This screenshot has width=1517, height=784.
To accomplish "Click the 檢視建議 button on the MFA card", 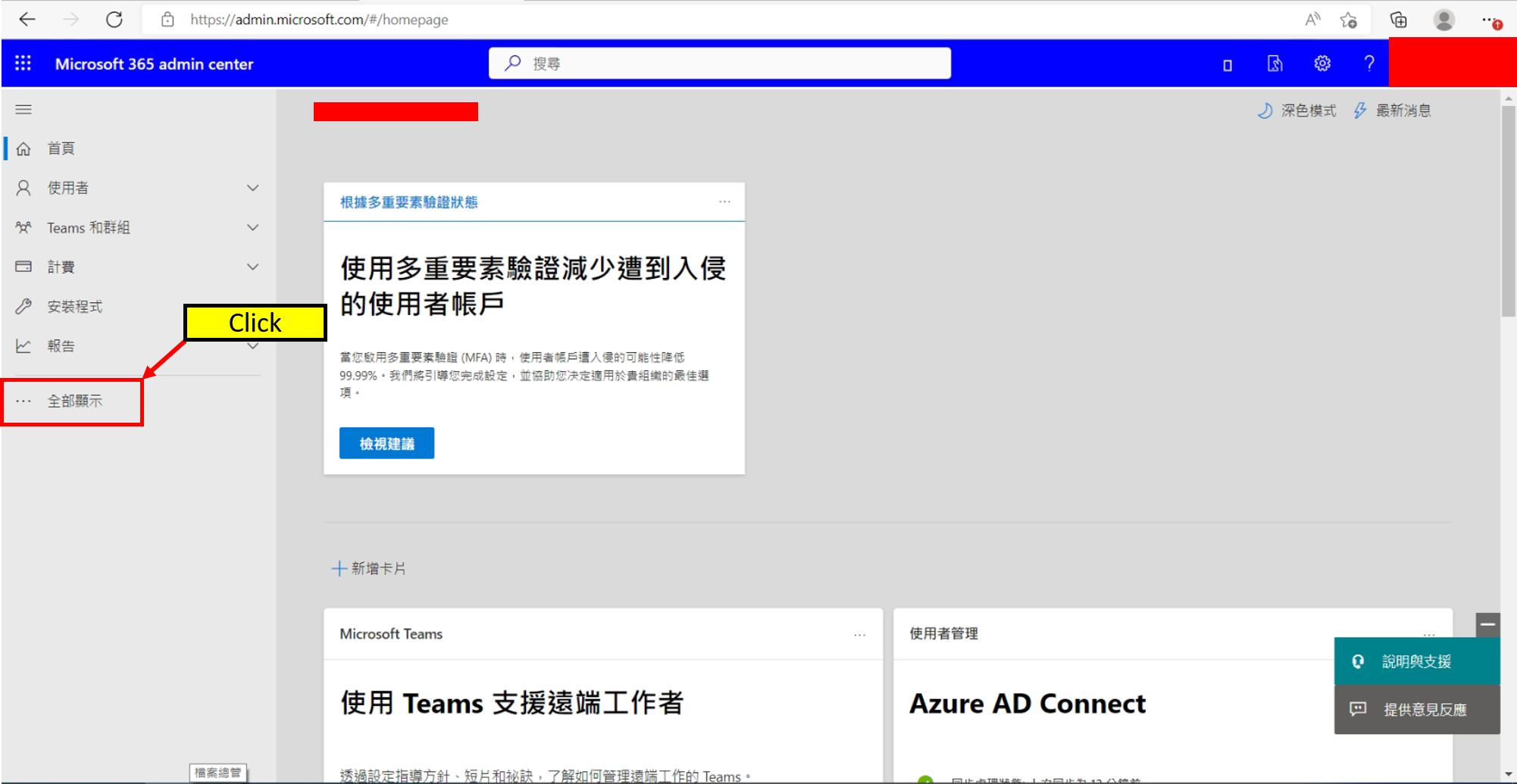I will point(386,442).
